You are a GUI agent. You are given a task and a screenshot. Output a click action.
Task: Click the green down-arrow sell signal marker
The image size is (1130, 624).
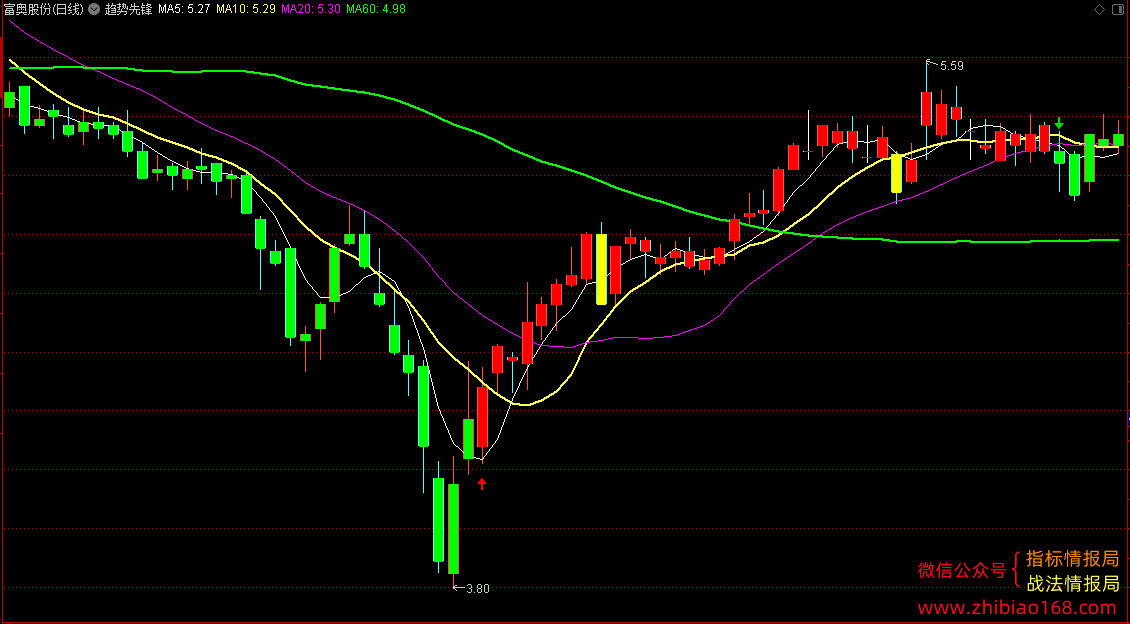(x=1059, y=123)
